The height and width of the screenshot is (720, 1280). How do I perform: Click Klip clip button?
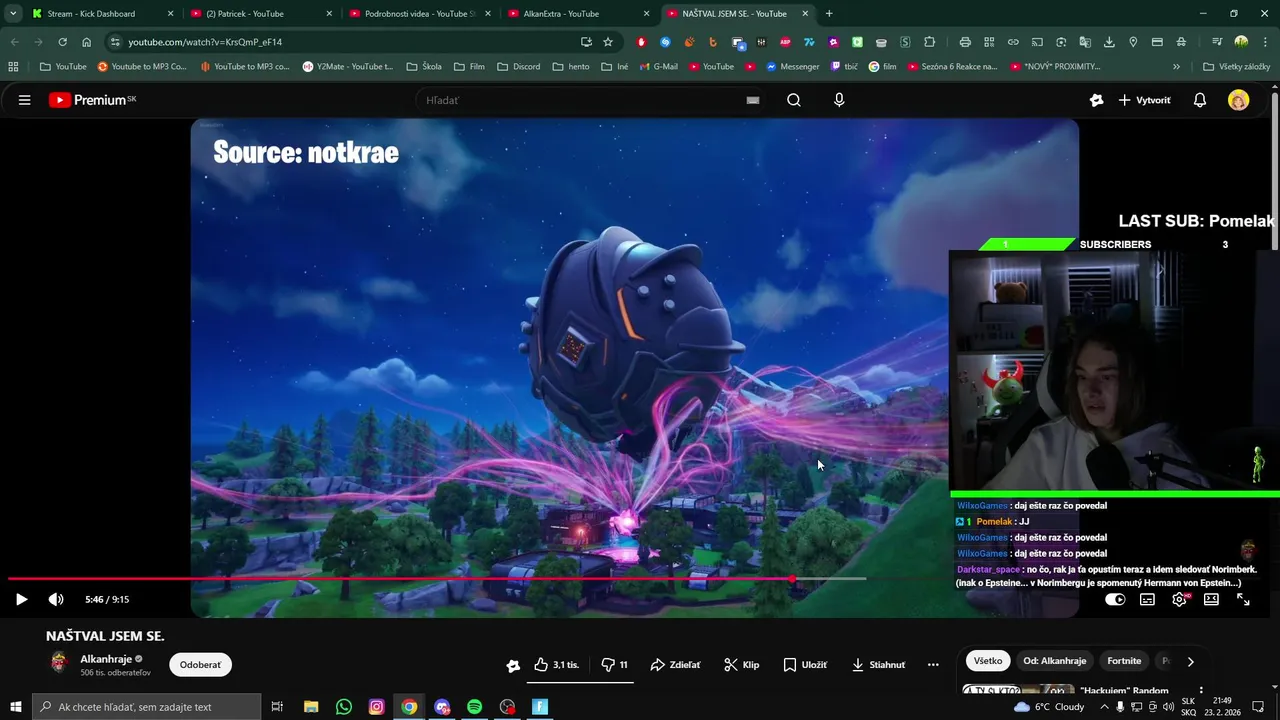click(741, 665)
